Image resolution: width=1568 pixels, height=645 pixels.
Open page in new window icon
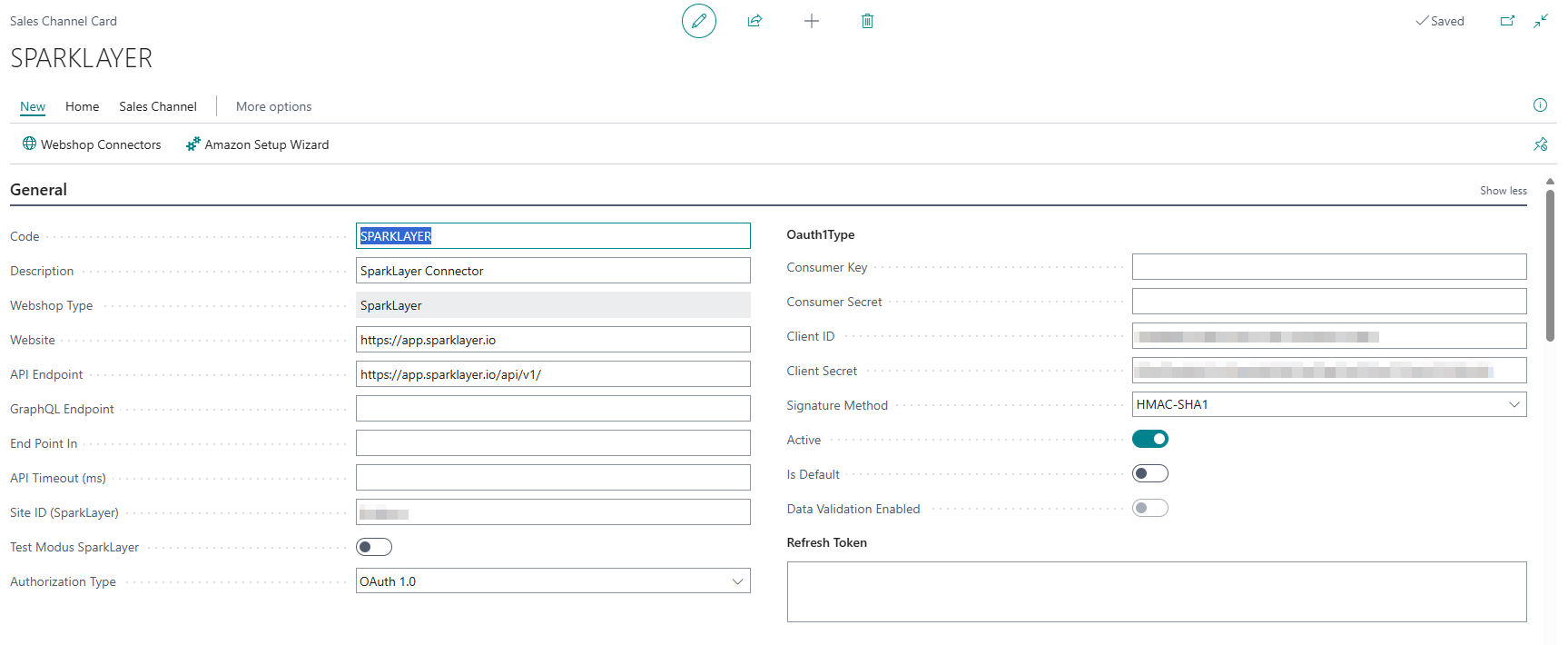1507,21
